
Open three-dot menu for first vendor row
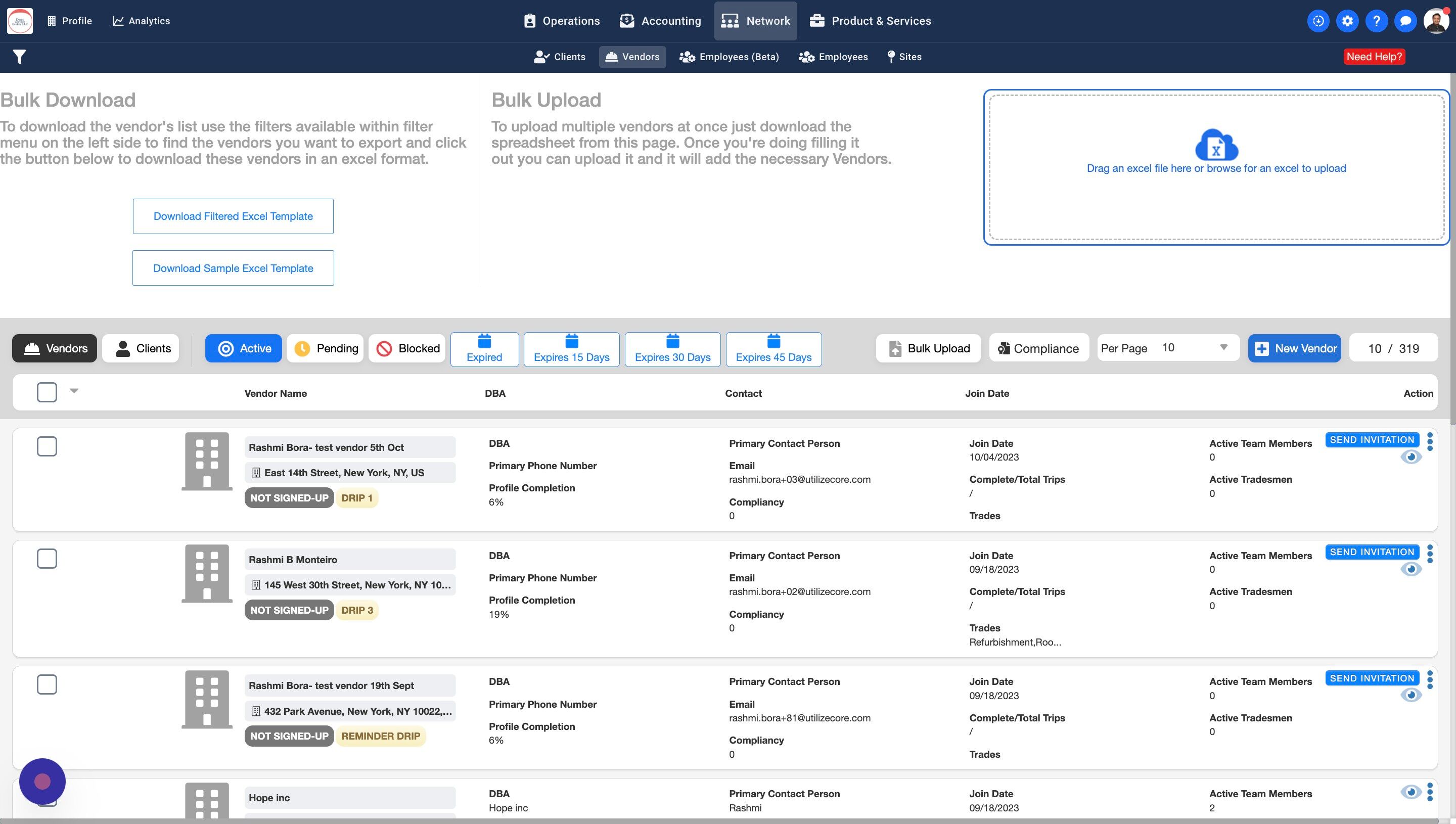1430,441
